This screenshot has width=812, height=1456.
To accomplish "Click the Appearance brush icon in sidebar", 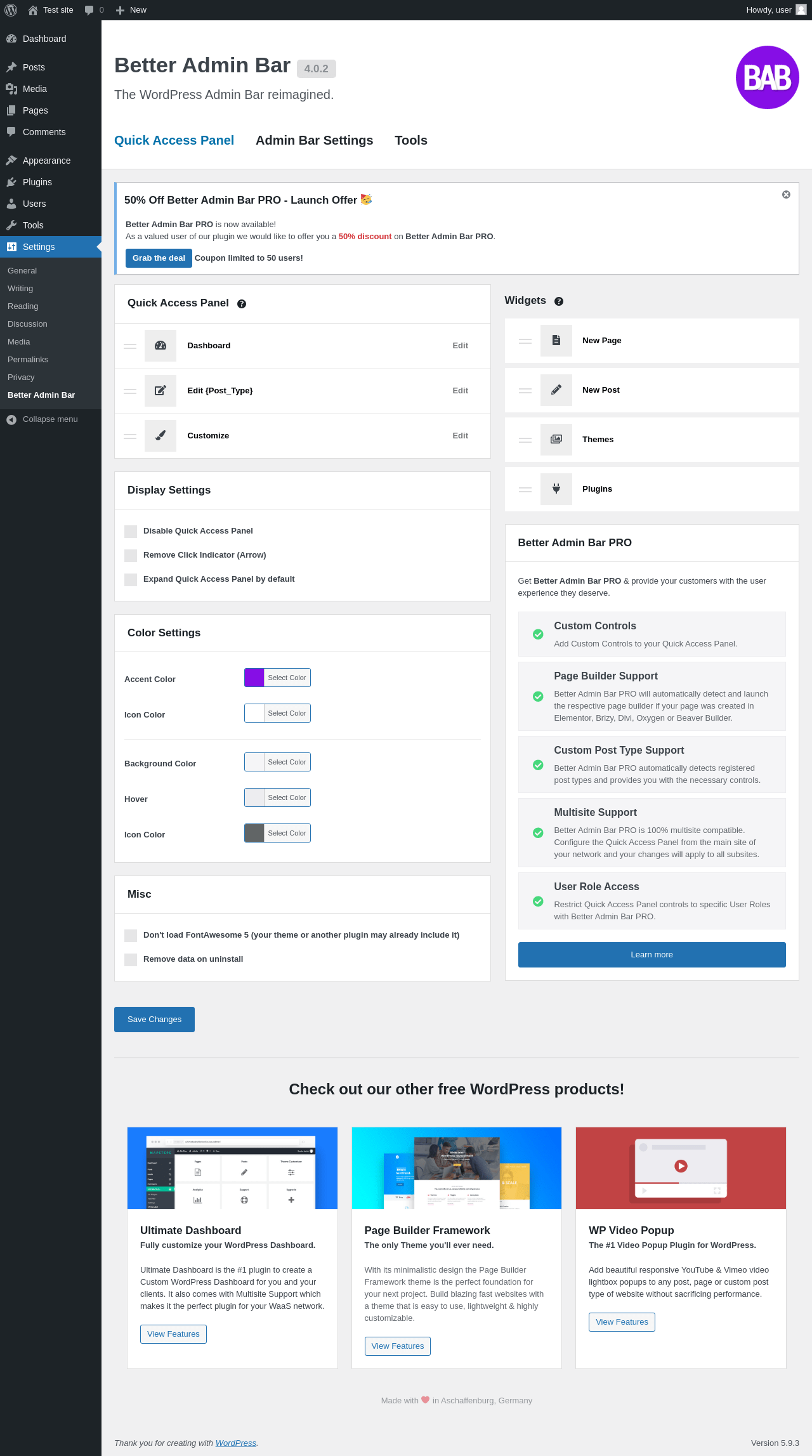I will coord(11,161).
